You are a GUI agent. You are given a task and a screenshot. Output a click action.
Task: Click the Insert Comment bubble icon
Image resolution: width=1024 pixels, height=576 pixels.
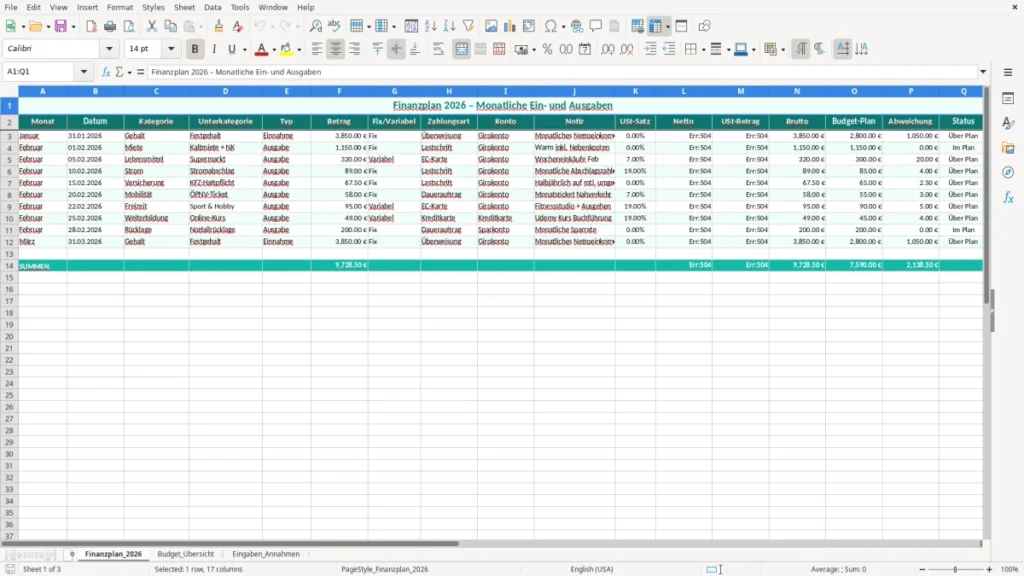pos(596,26)
